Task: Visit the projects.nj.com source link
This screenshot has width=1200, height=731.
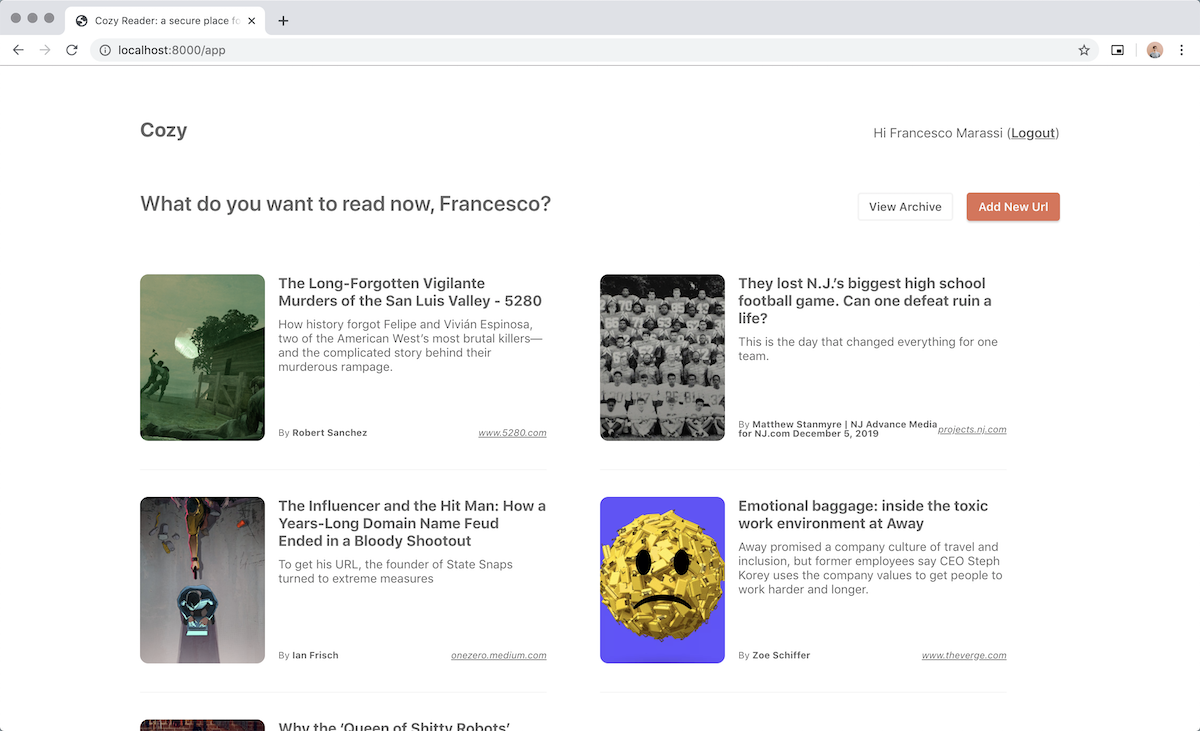Action: pyautogui.click(x=972, y=429)
